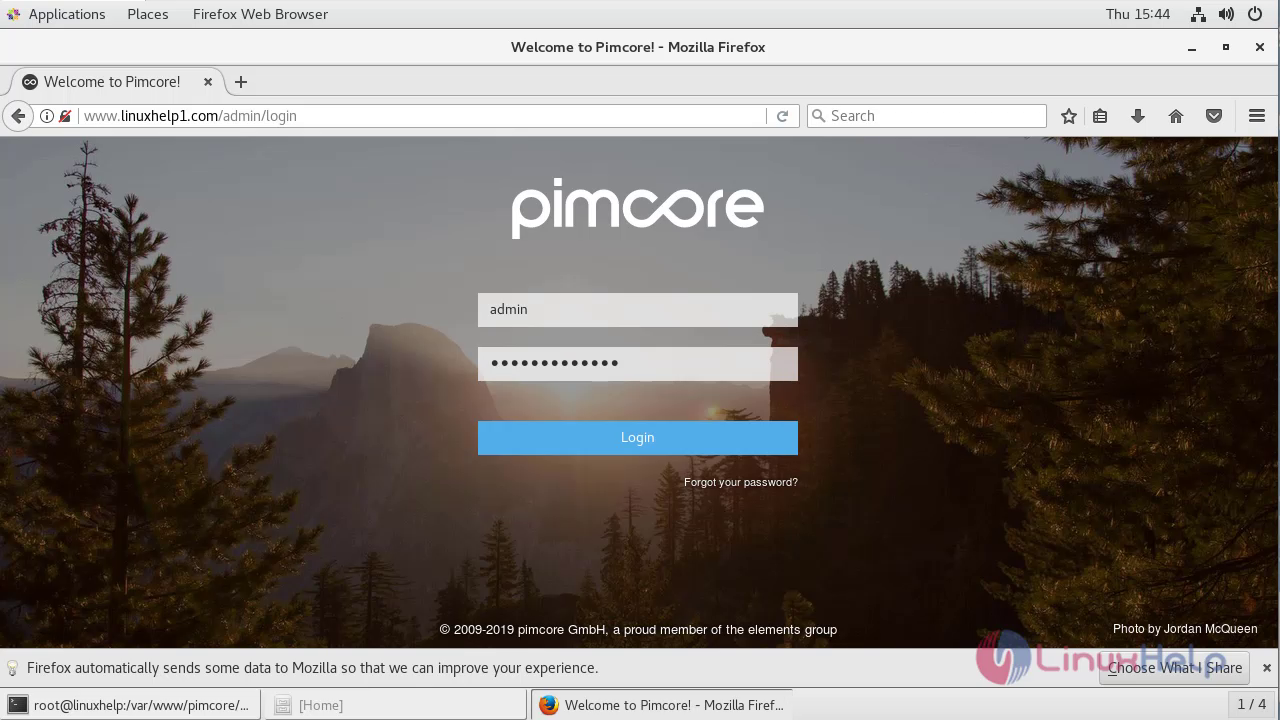Minimize the Firefox window
The width and height of the screenshot is (1280, 720).
point(1192,47)
